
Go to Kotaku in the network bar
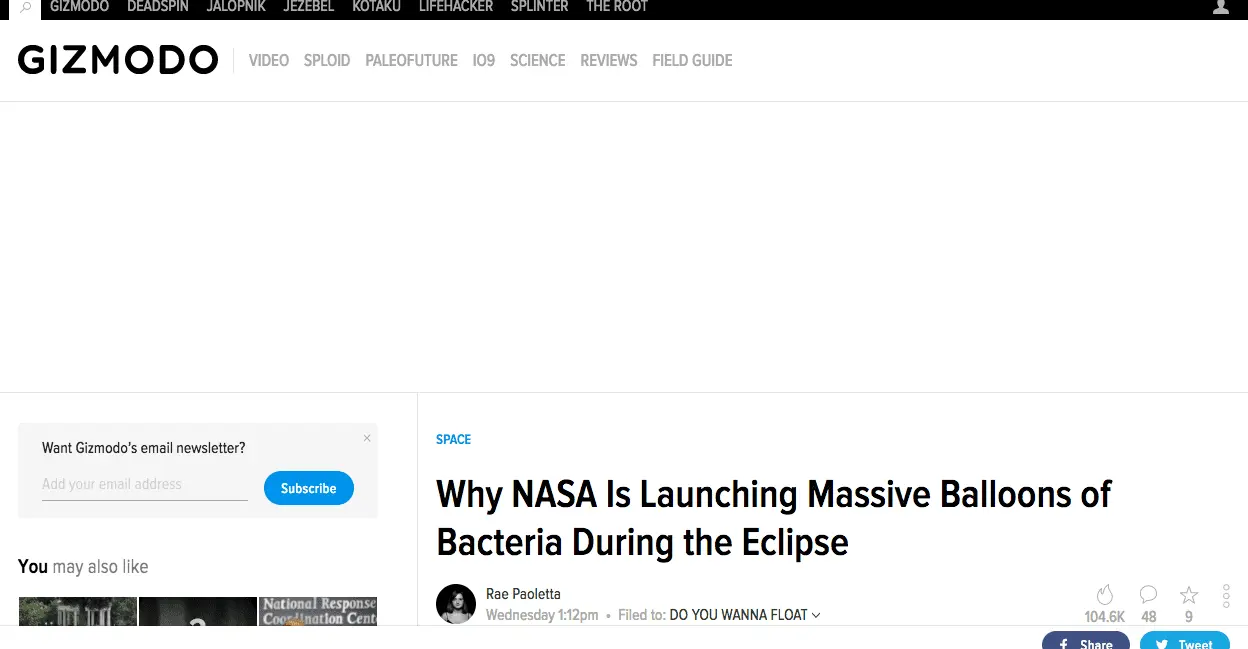click(x=377, y=7)
